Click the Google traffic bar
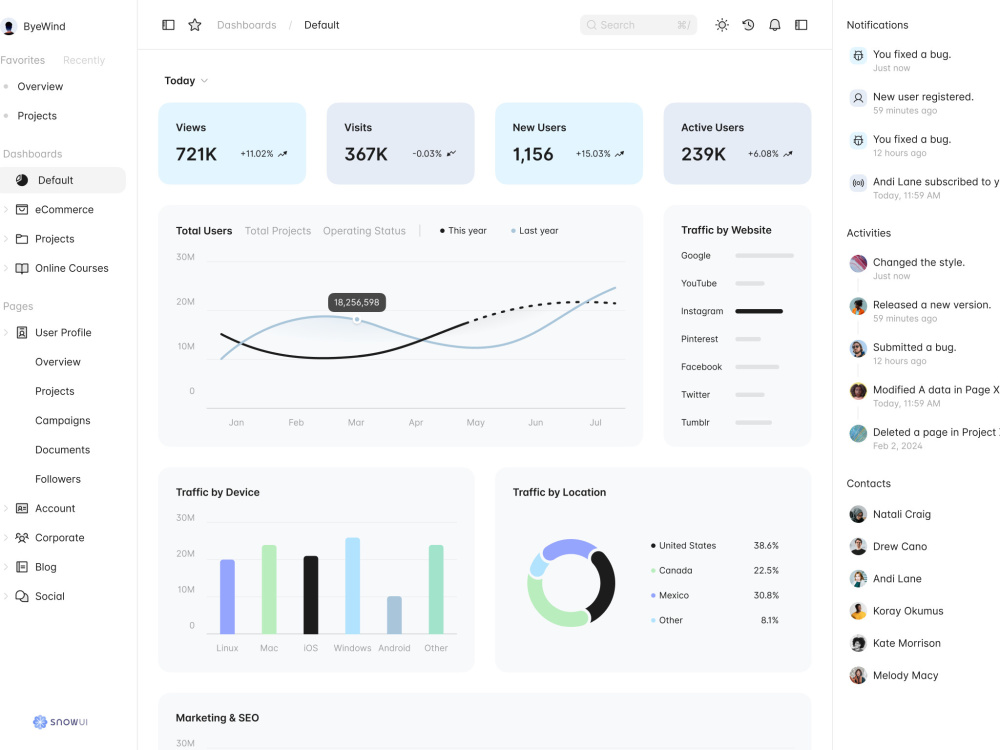Screen dimensions: 1000x750 (765, 256)
